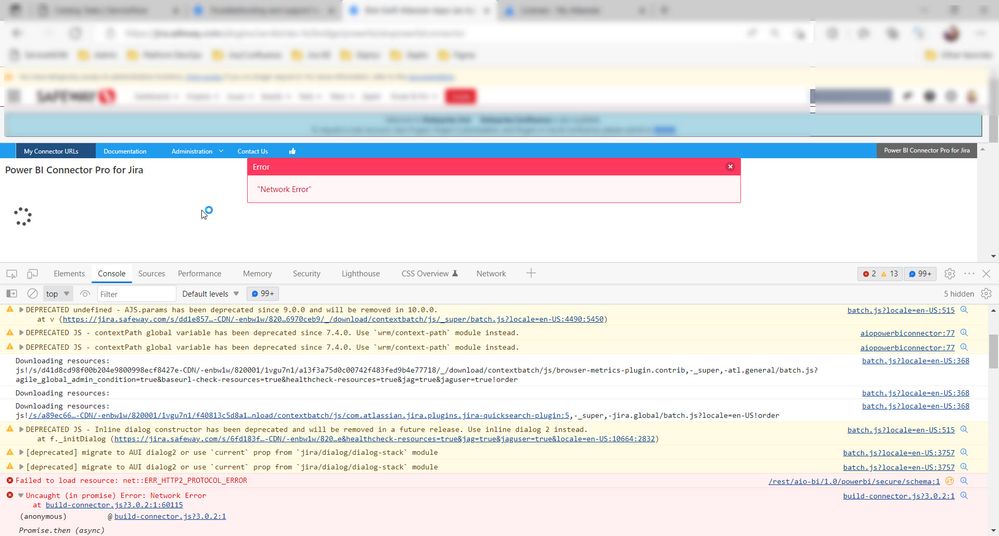Click the search icon on the AJS.params deprecation row

tap(964, 310)
